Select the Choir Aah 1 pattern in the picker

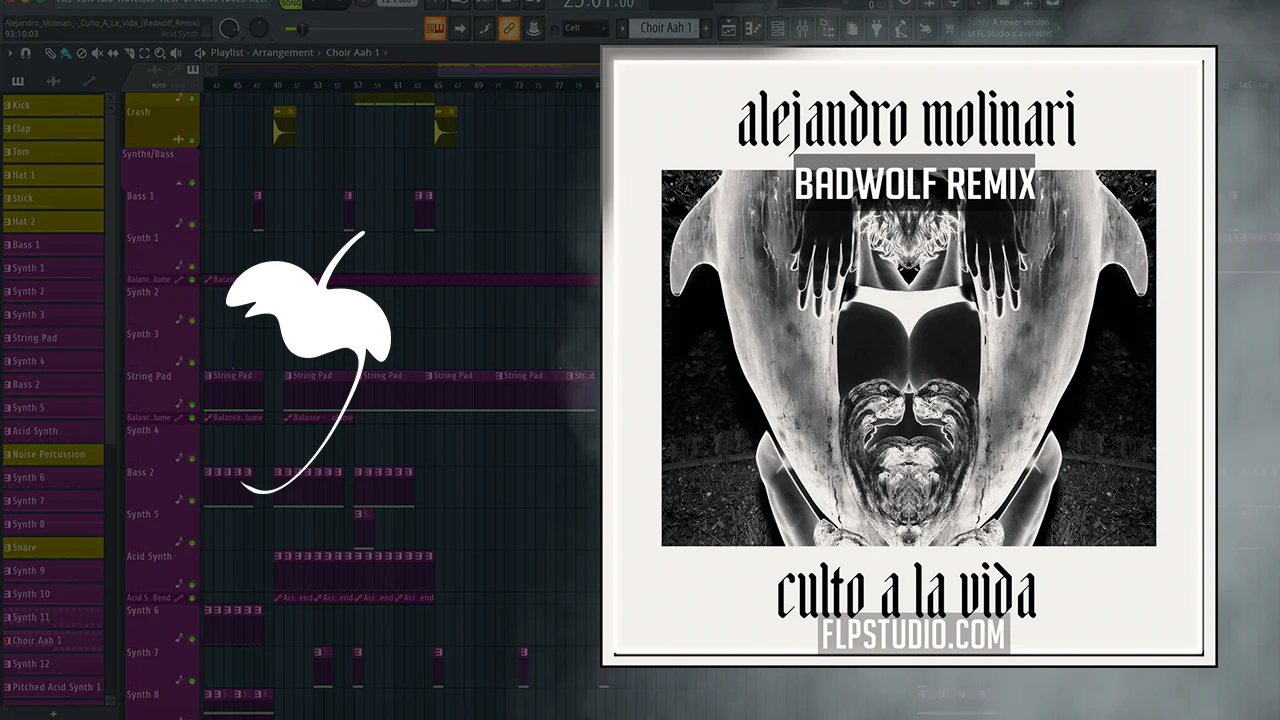(53, 641)
